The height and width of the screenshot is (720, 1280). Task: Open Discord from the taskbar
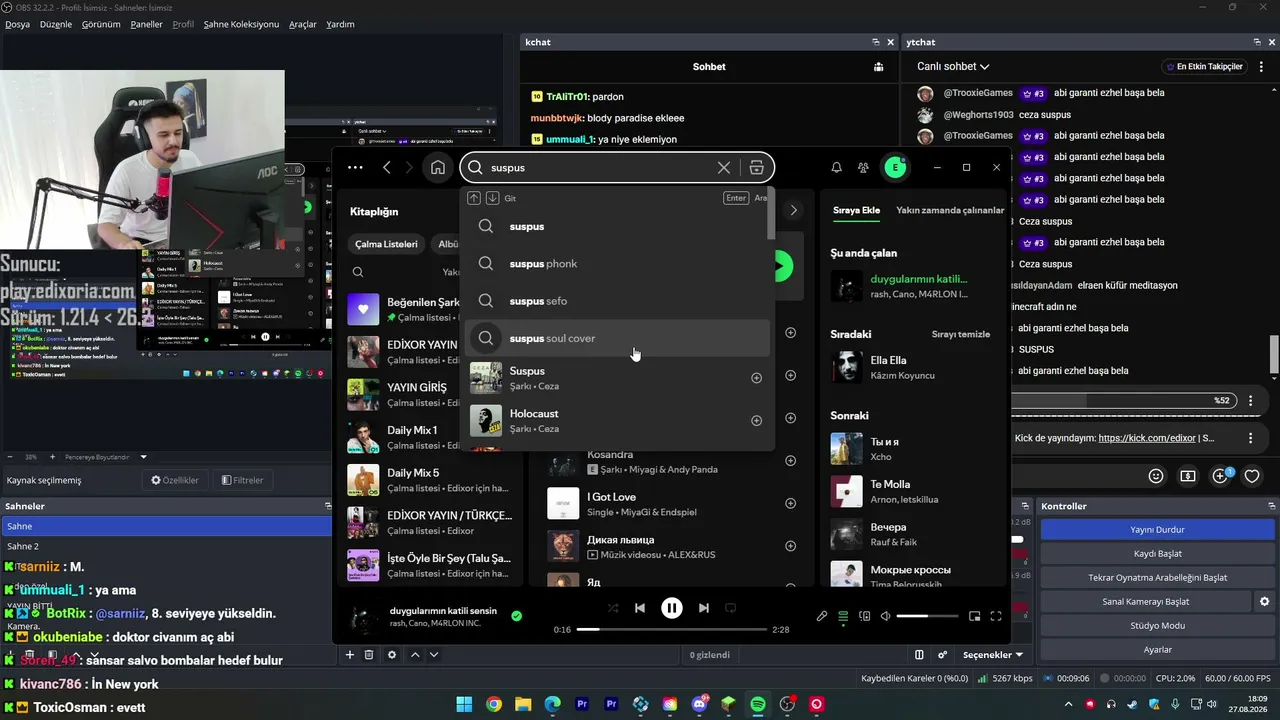(699, 705)
